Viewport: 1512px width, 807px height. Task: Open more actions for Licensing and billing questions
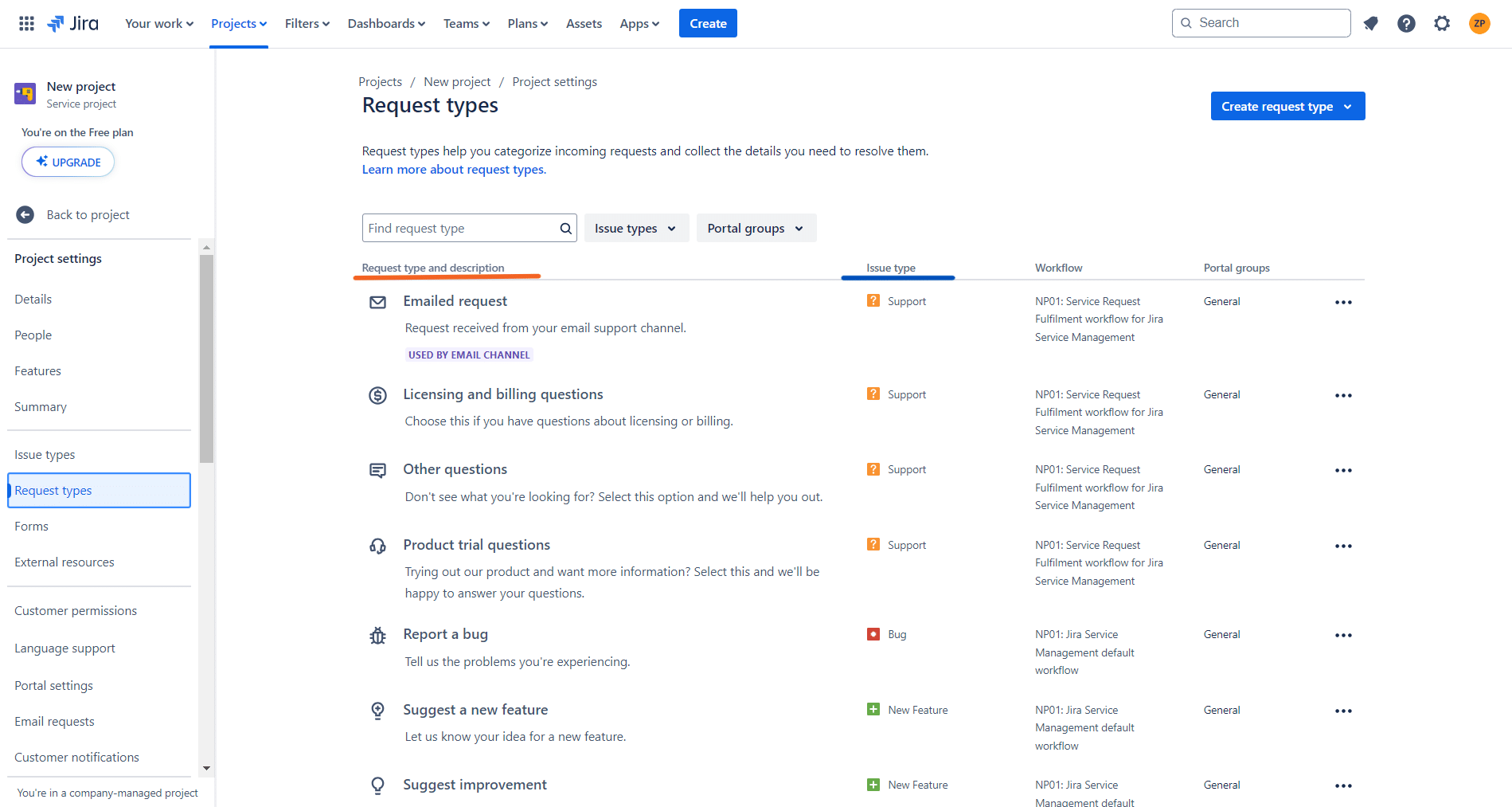pos(1343,395)
